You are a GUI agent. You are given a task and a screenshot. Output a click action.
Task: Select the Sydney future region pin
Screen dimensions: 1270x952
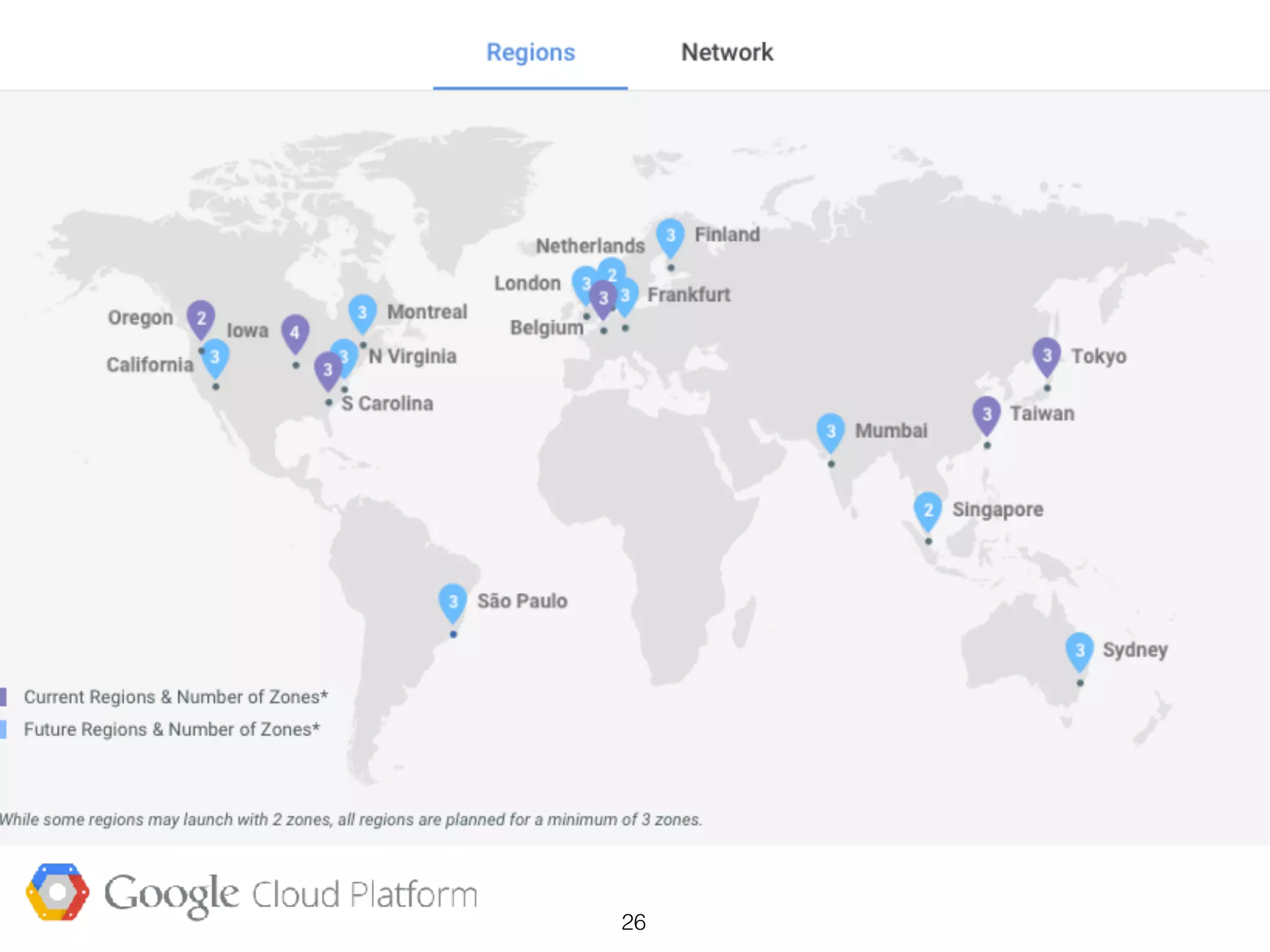pos(1080,650)
